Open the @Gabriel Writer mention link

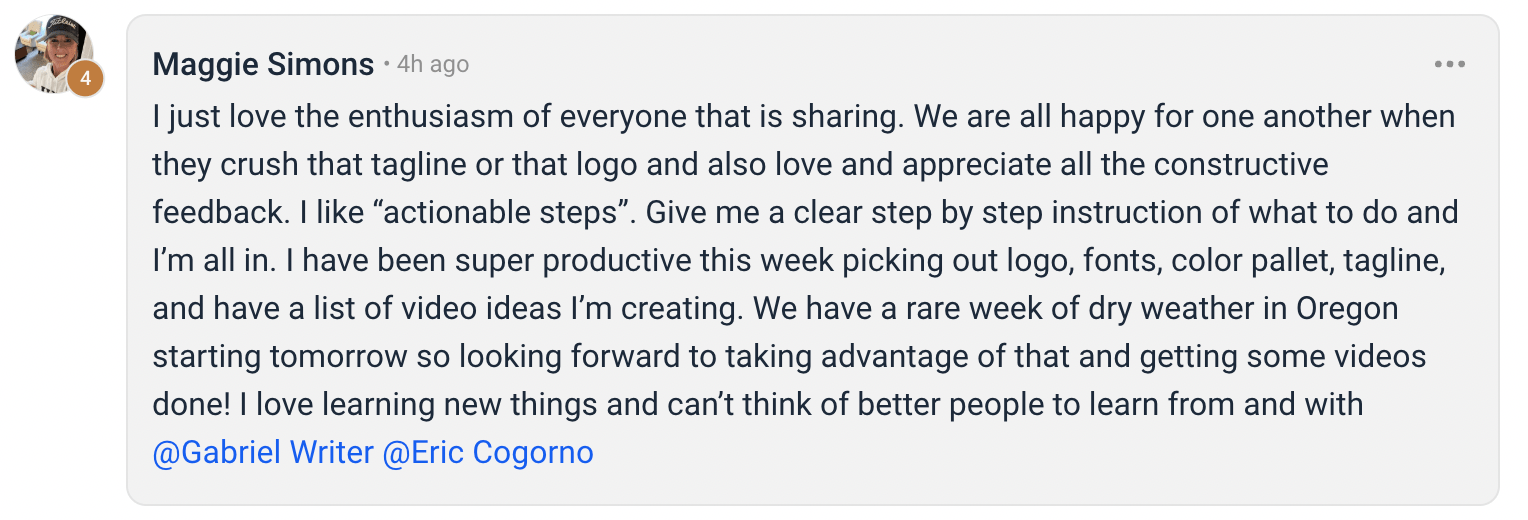pos(263,453)
